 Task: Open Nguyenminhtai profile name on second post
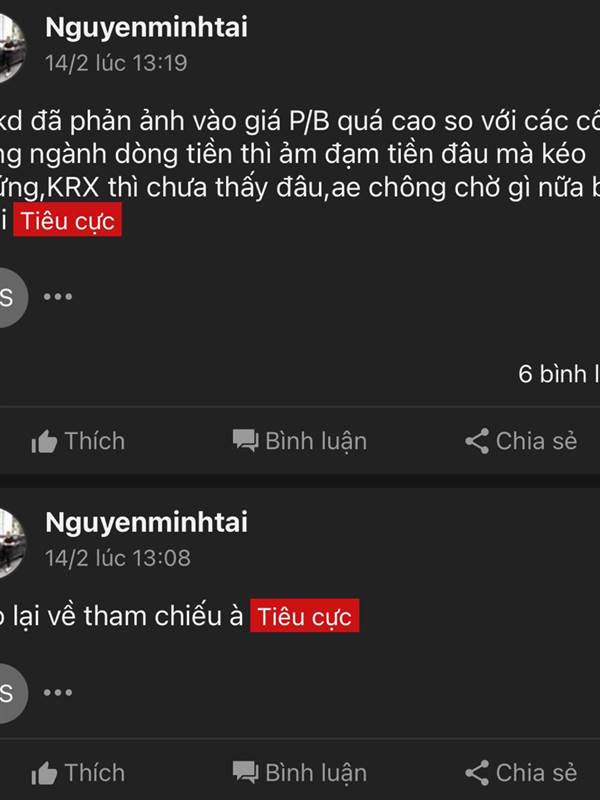click(x=146, y=522)
